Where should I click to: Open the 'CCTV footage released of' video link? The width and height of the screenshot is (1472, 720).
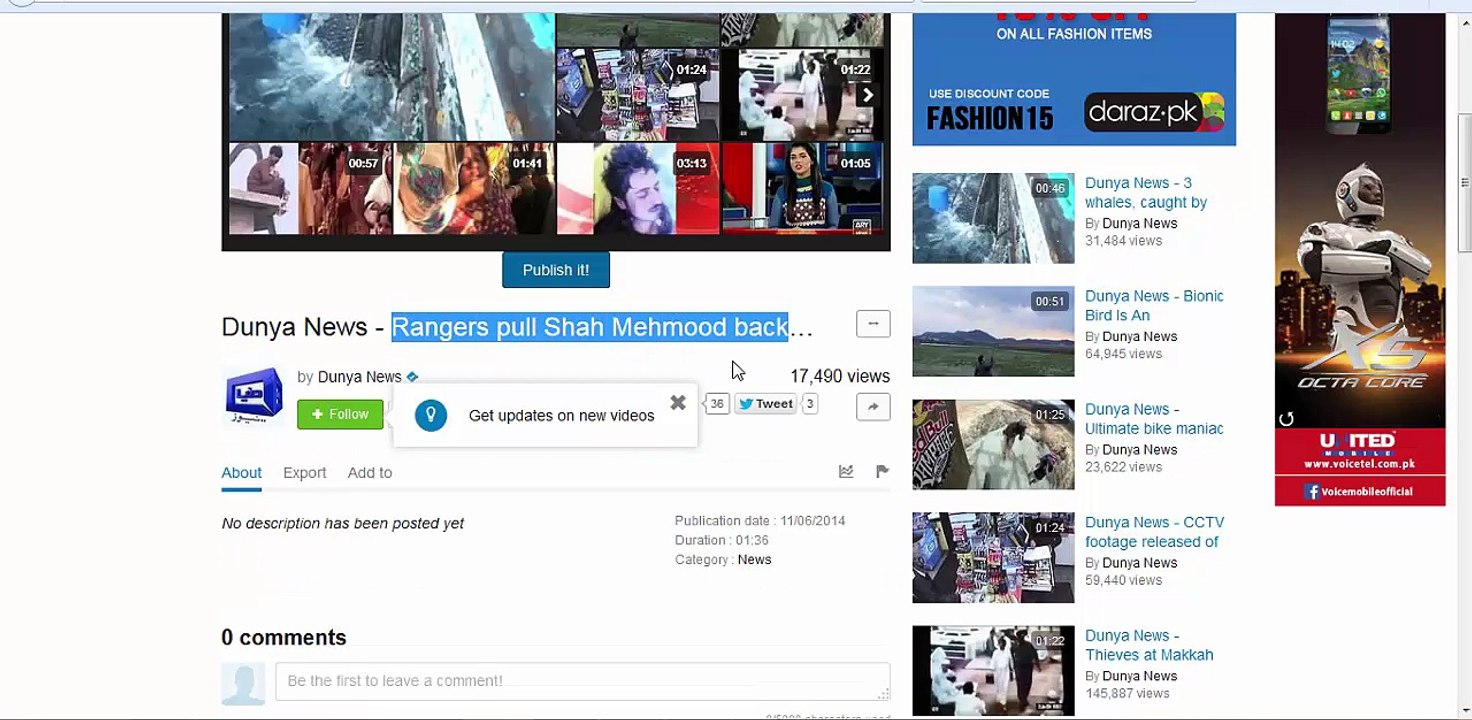point(1155,532)
